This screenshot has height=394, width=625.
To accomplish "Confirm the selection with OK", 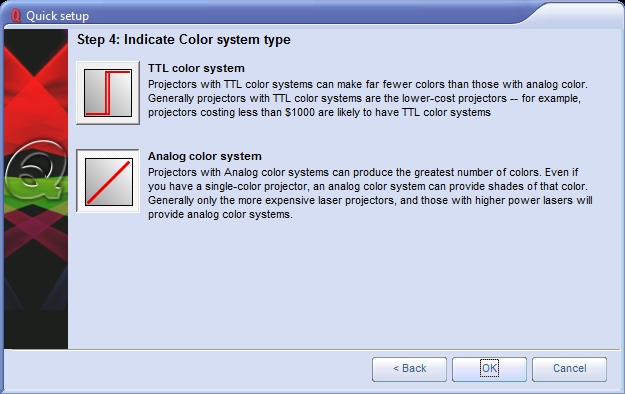I will point(489,369).
